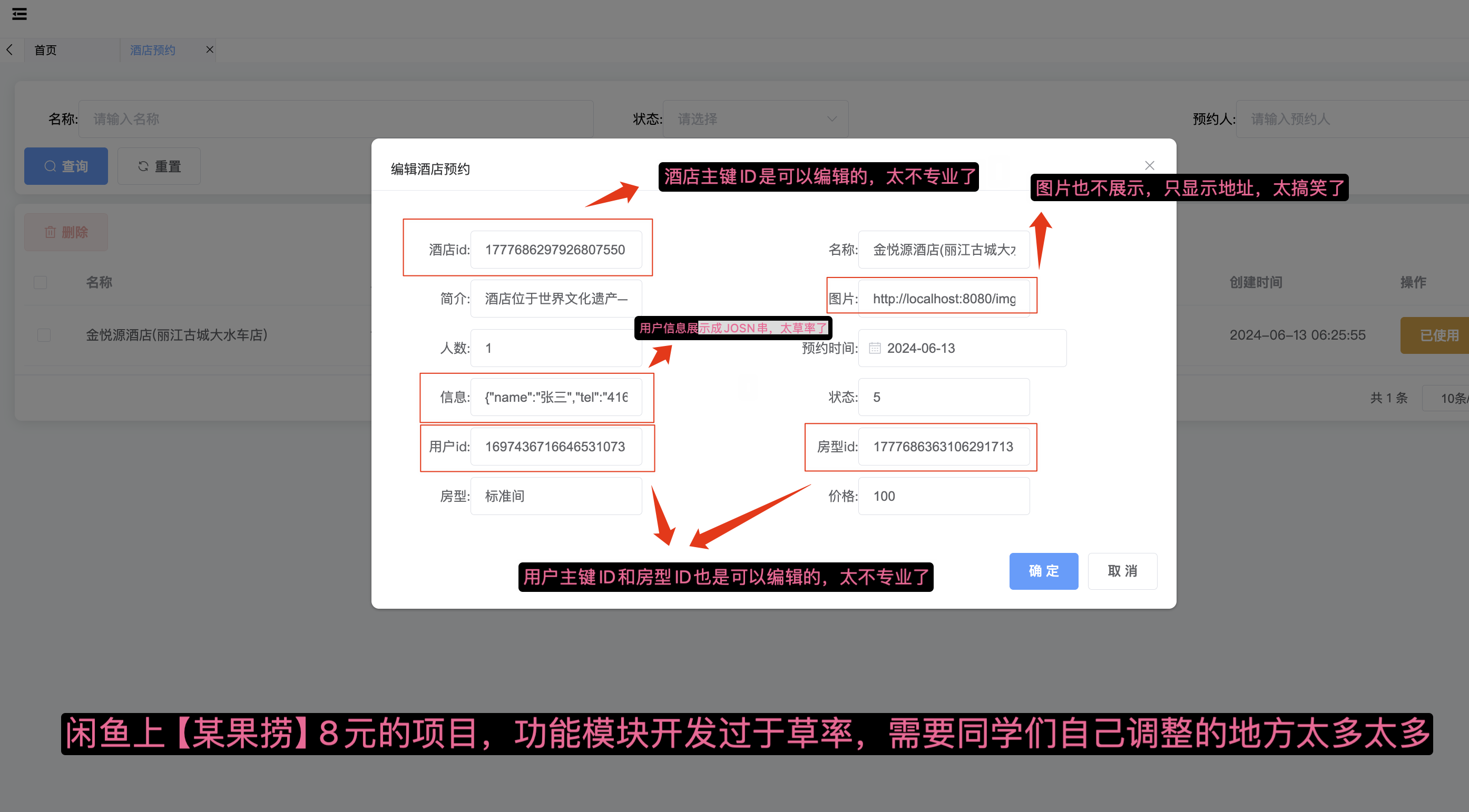1469x812 pixels.
Task: Click the magnifier 查询 search button
Action: click(65, 166)
